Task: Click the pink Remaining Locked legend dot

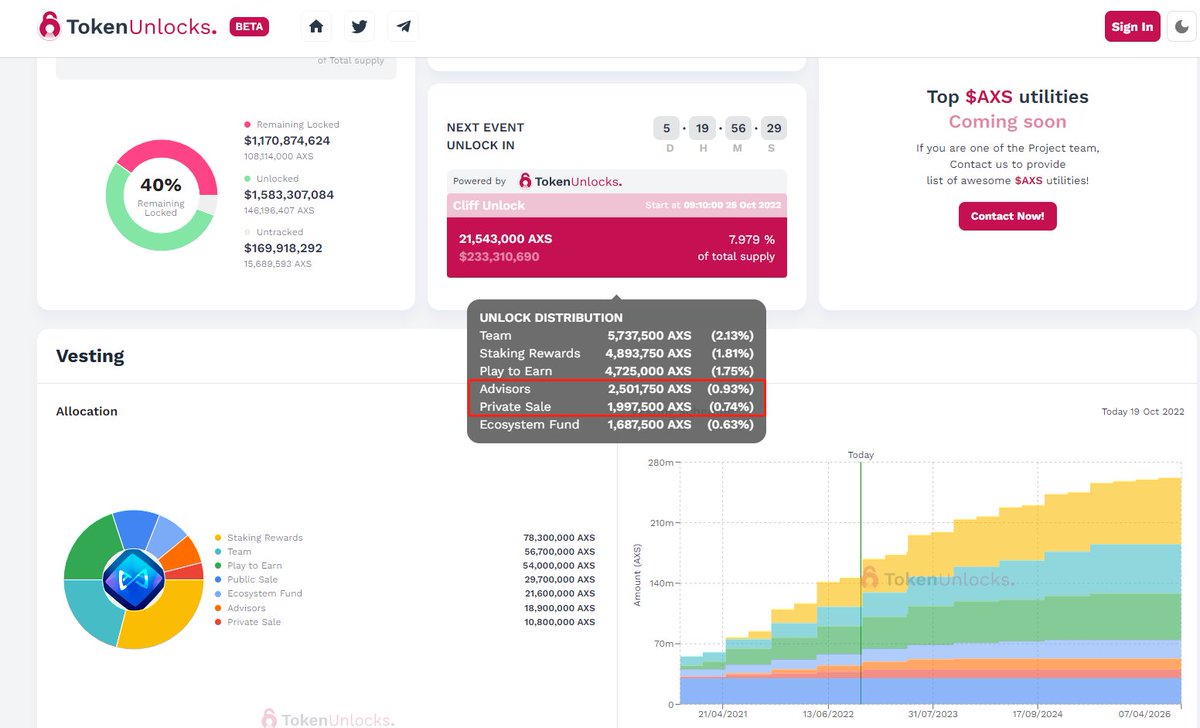Action: 248,125
